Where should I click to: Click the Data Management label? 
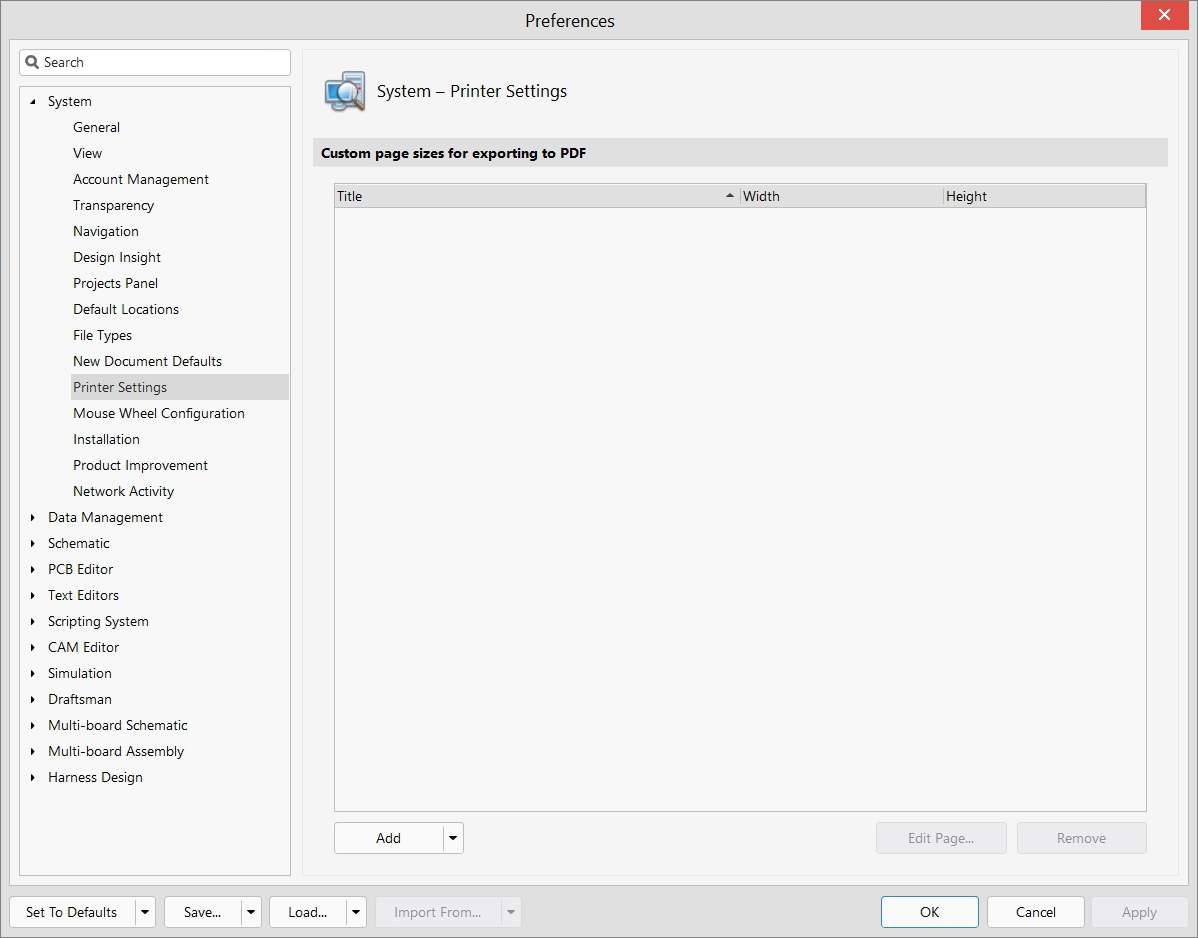[x=105, y=517]
